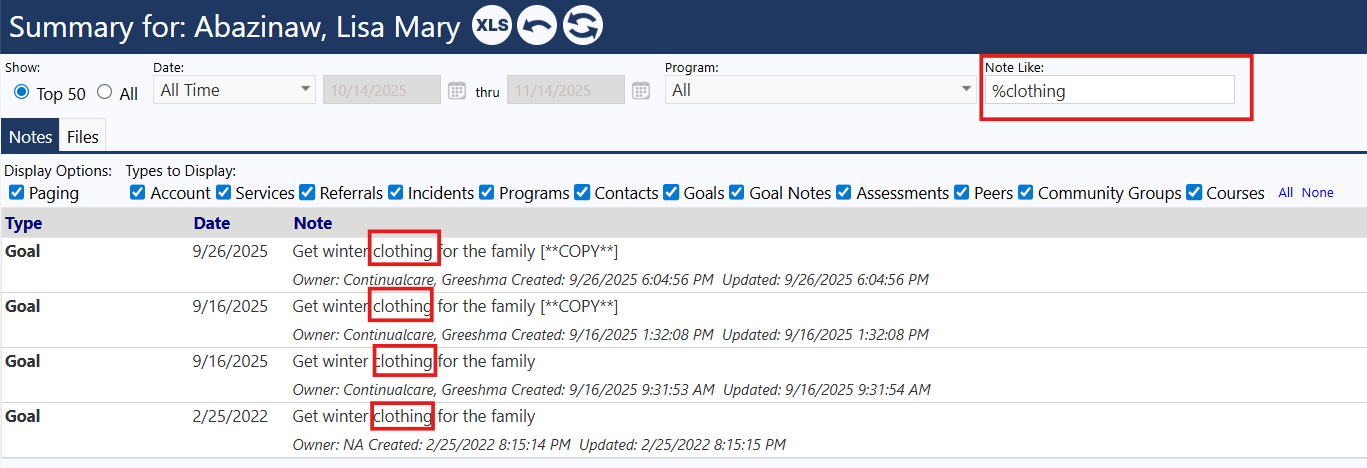
Task: Open the start date calendar icon
Action: click(456, 91)
